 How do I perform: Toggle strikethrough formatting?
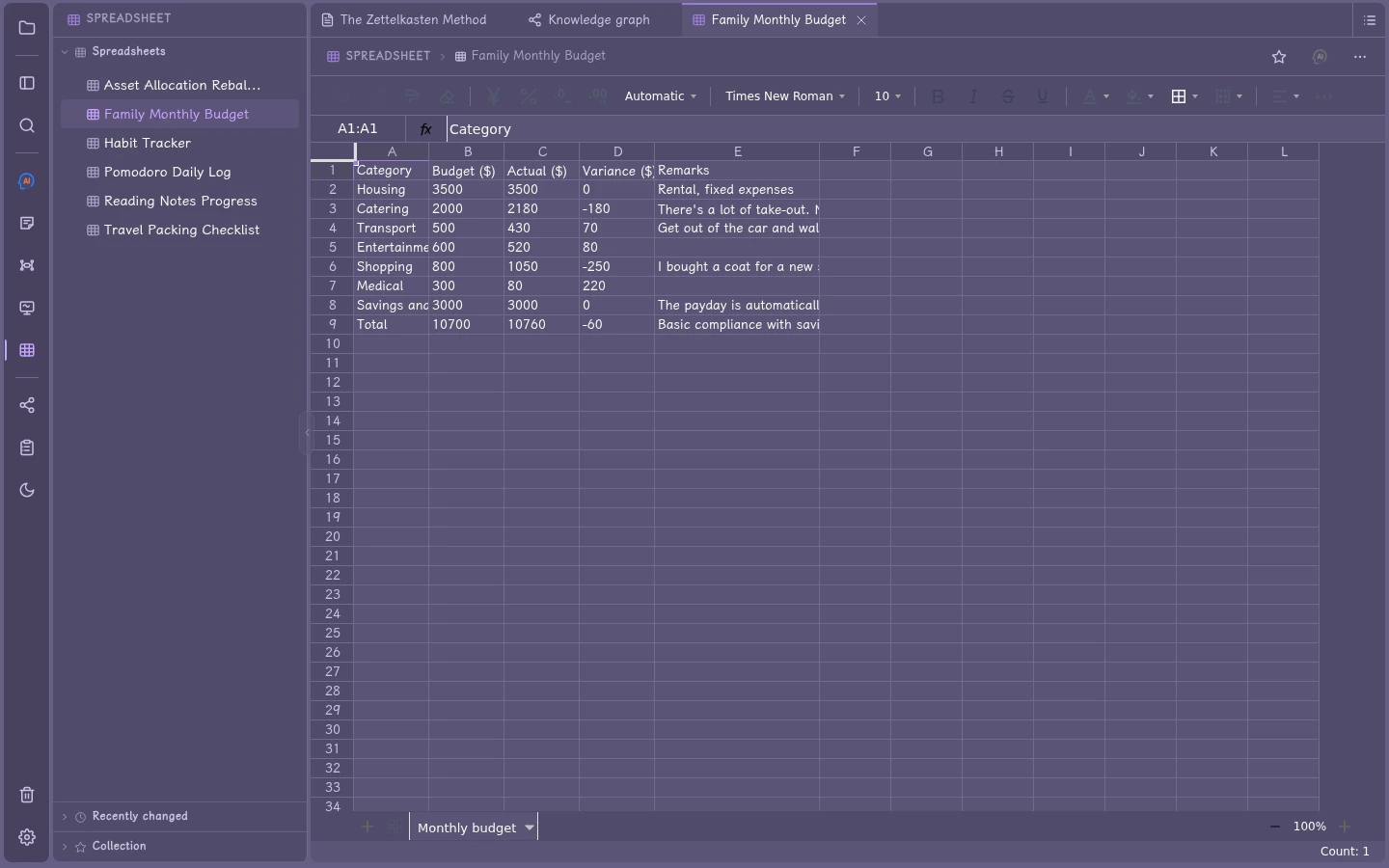(1008, 96)
